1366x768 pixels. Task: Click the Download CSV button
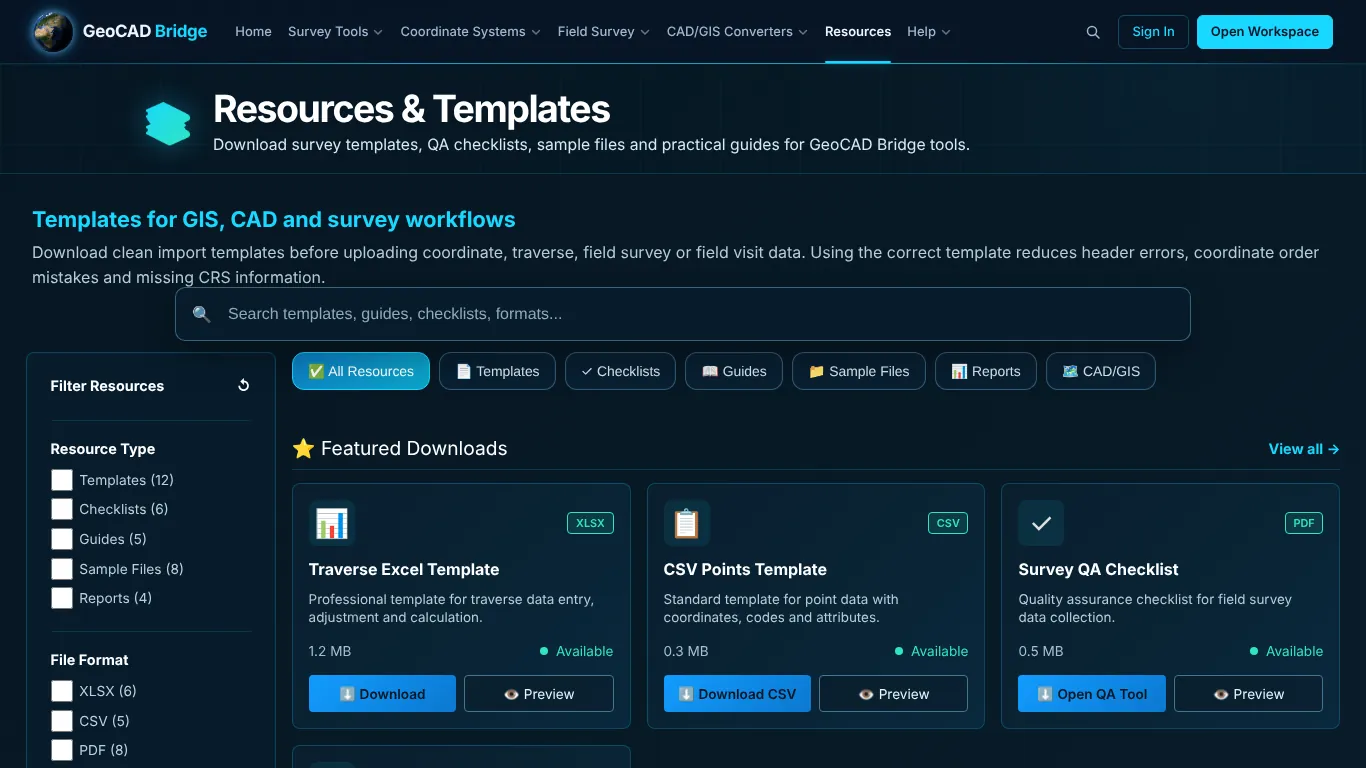coord(737,694)
